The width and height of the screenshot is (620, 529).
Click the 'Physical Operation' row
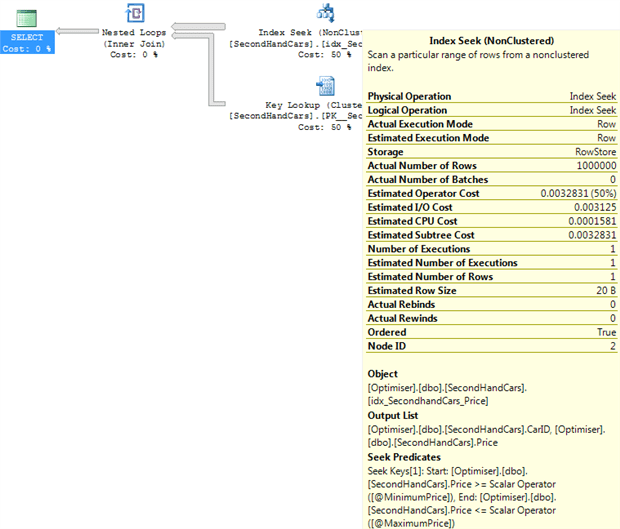click(491, 96)
